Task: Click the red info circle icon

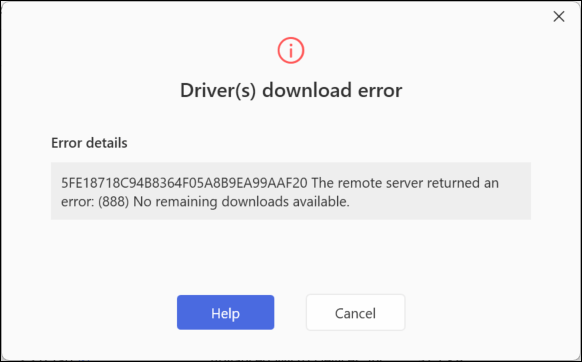Action: tap(291, 50)
